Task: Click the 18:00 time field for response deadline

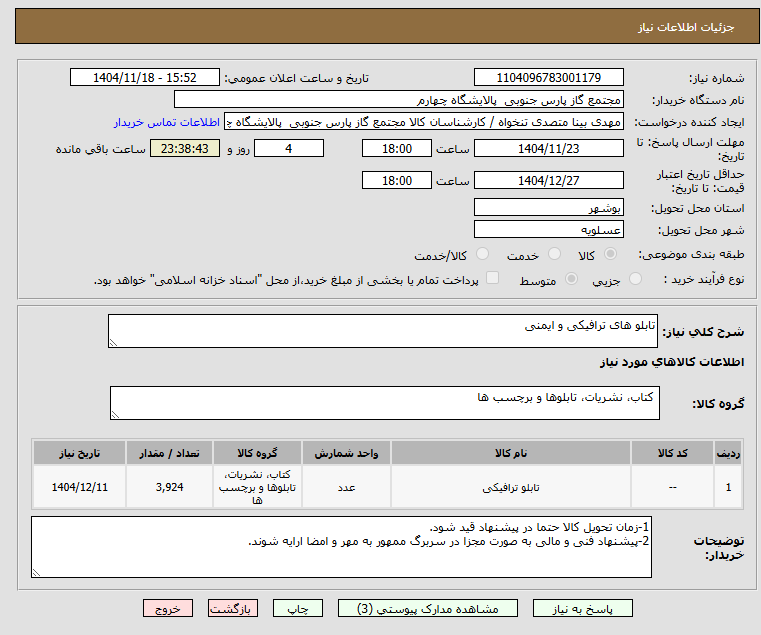Action: 397,148
